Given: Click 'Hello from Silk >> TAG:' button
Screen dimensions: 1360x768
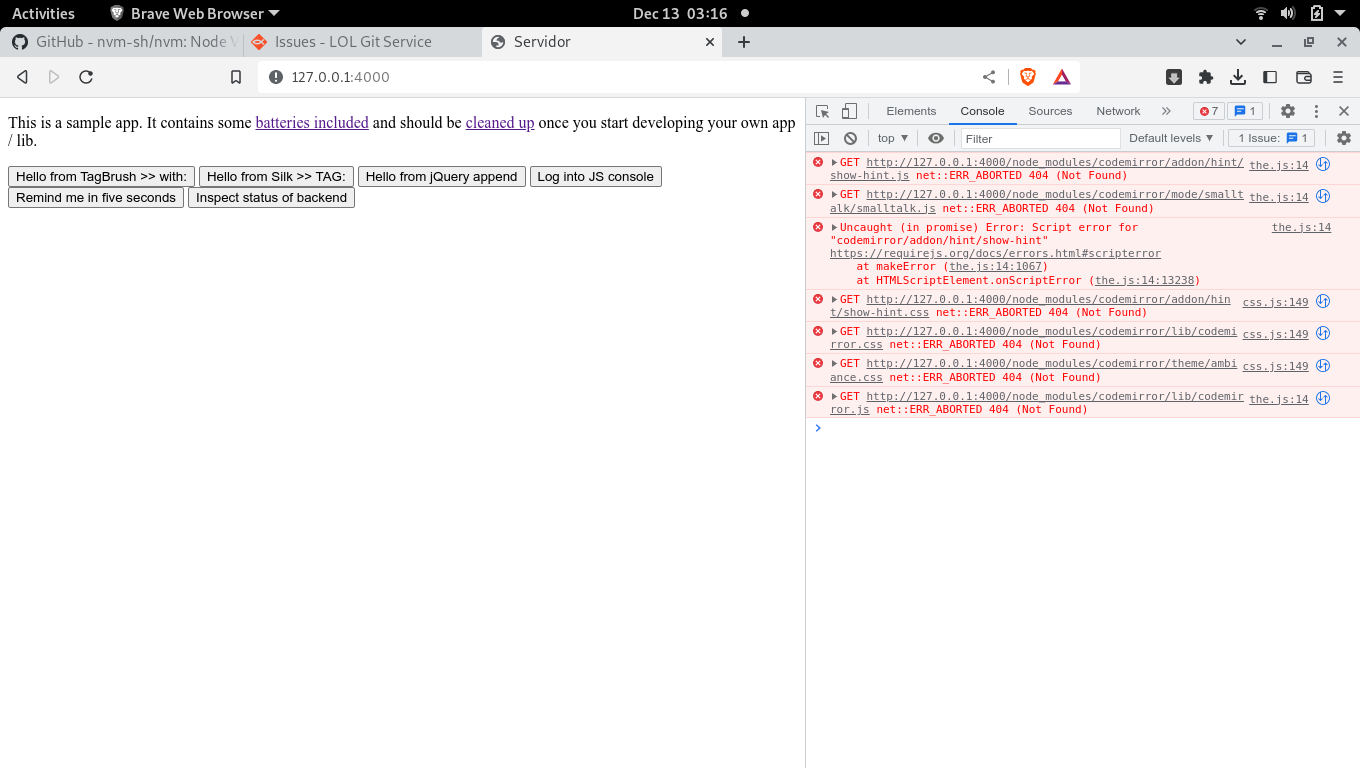Looking at the screenshot, I should click(x=276, y=176).
